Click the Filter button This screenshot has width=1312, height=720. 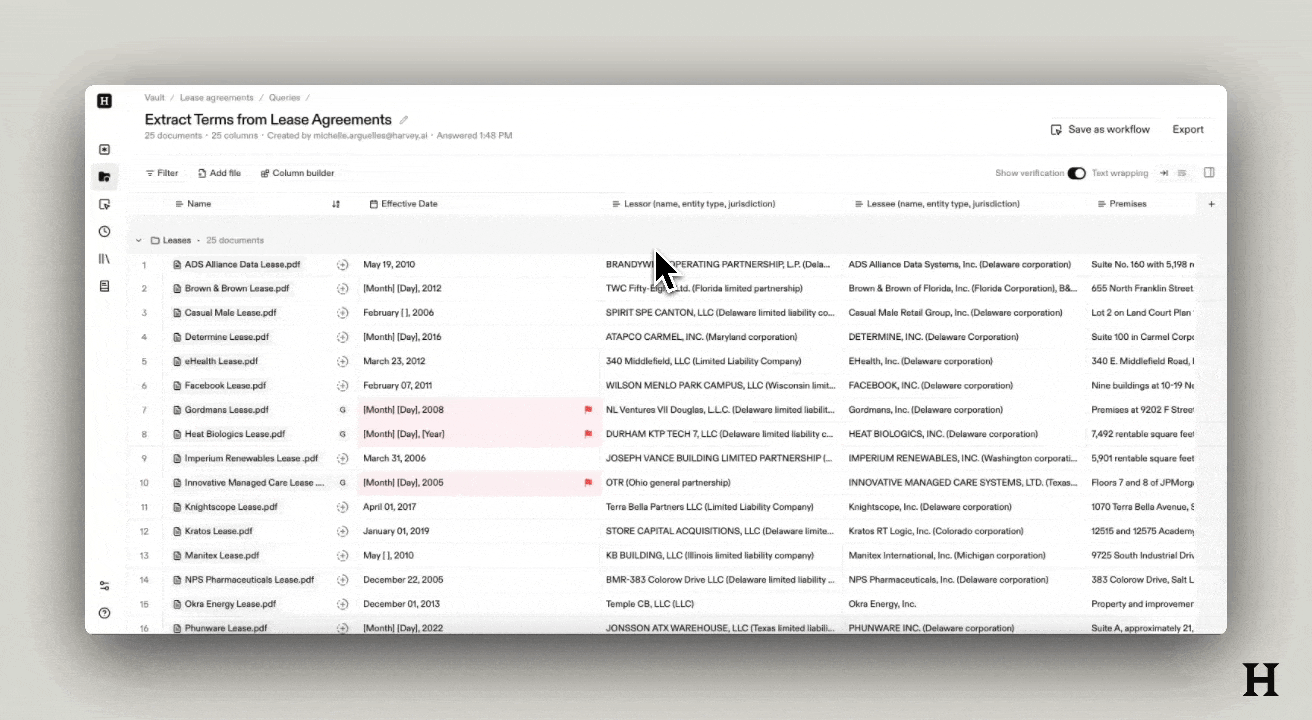click(x=162, y=173)
